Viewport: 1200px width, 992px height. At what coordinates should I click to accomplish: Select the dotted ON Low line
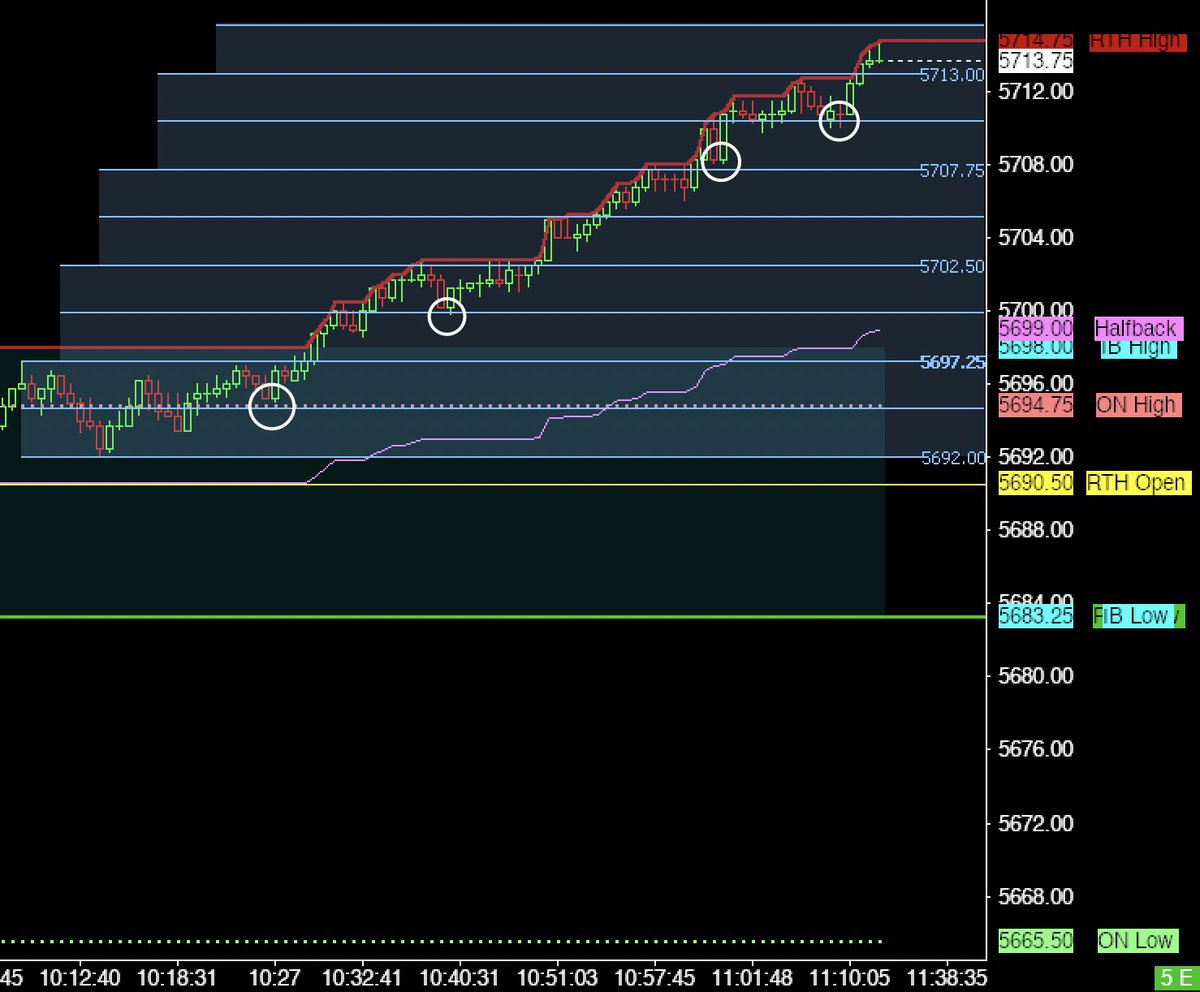pos(442,941)
